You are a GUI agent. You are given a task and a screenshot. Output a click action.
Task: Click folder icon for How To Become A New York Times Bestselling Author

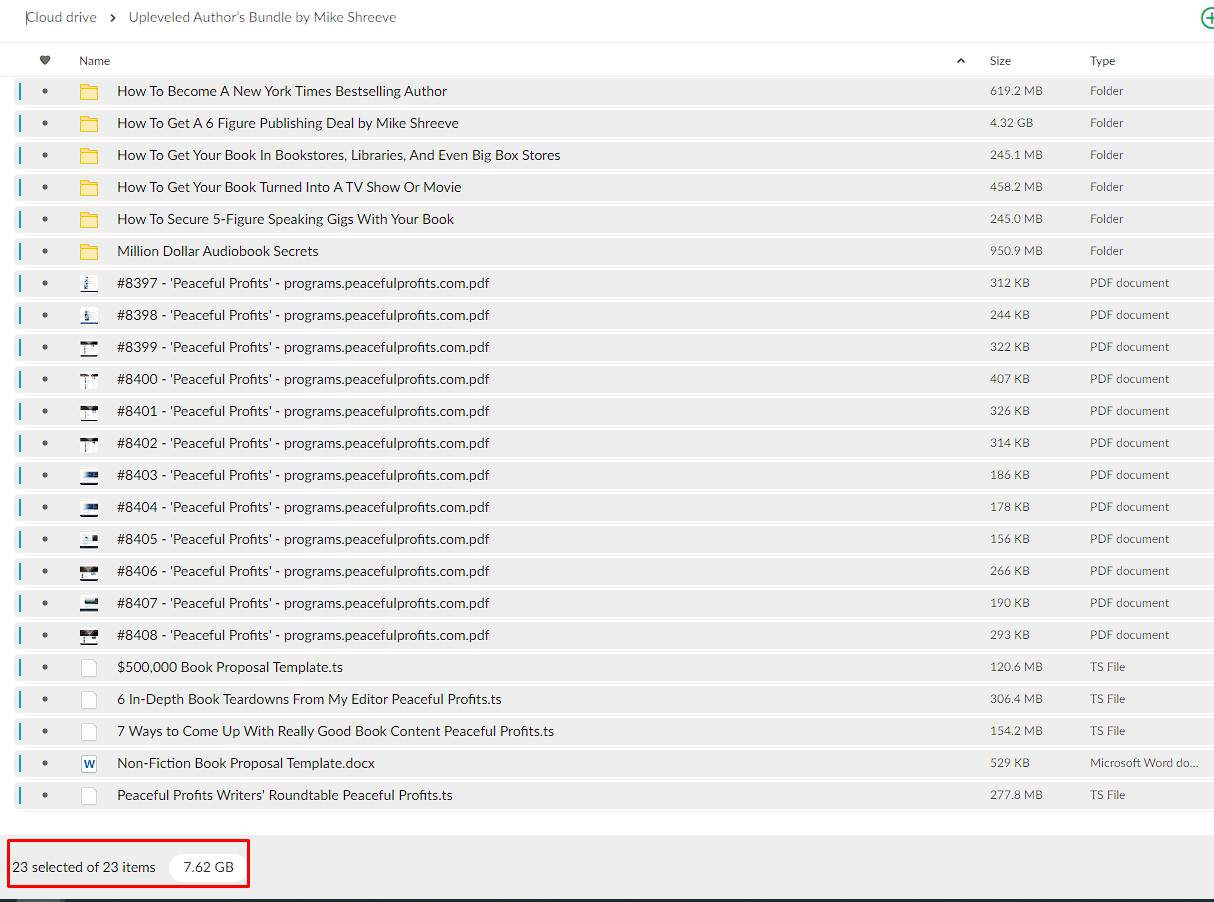[x=89, y=91]
